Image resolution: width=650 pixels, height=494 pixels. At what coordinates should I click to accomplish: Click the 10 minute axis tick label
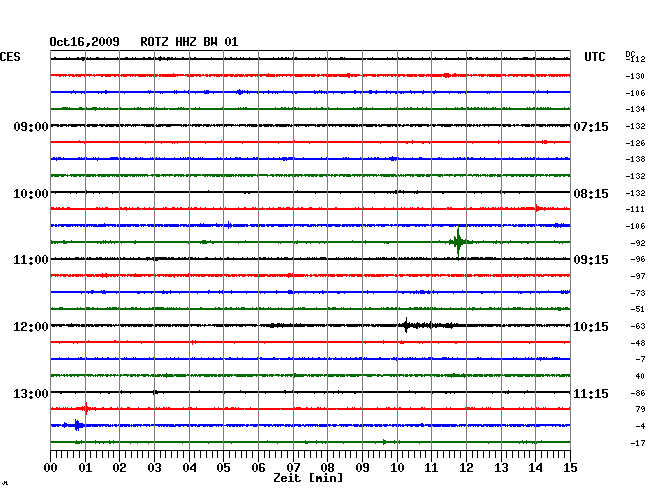(397, 468)
